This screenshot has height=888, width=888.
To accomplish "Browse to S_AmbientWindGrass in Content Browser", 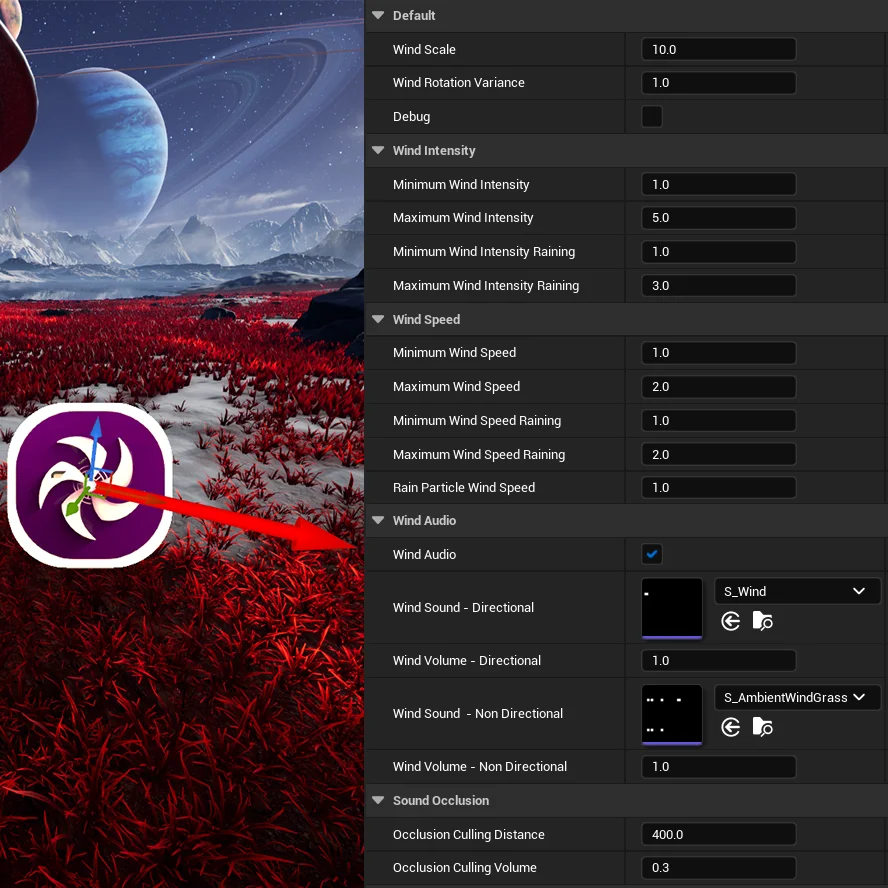I will [763, 728].
